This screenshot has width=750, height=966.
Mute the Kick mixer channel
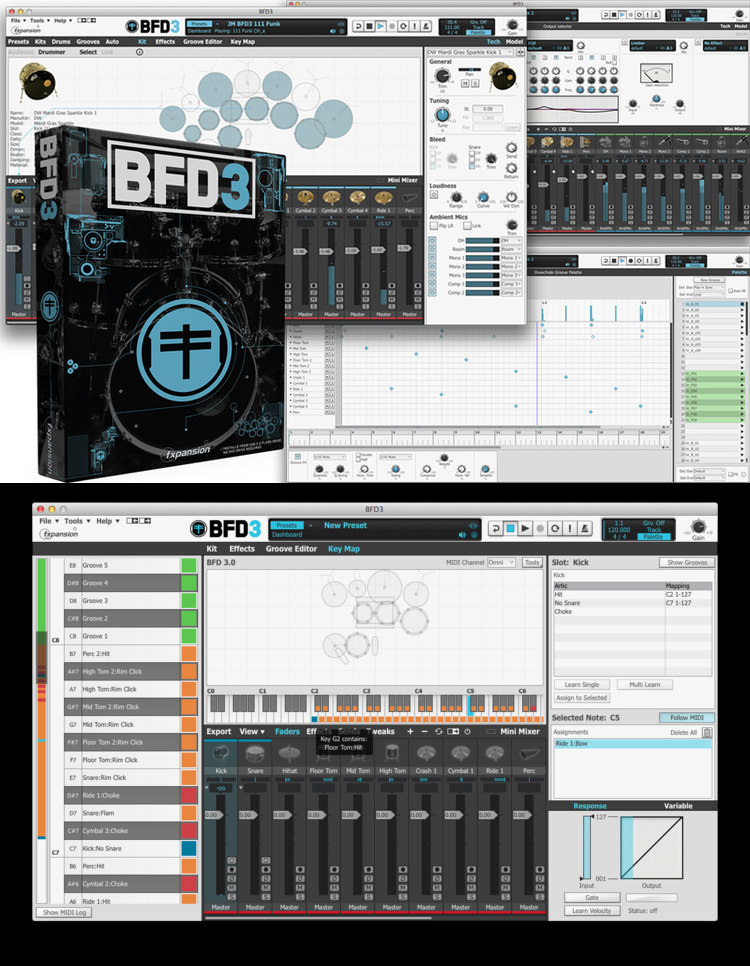232,887
